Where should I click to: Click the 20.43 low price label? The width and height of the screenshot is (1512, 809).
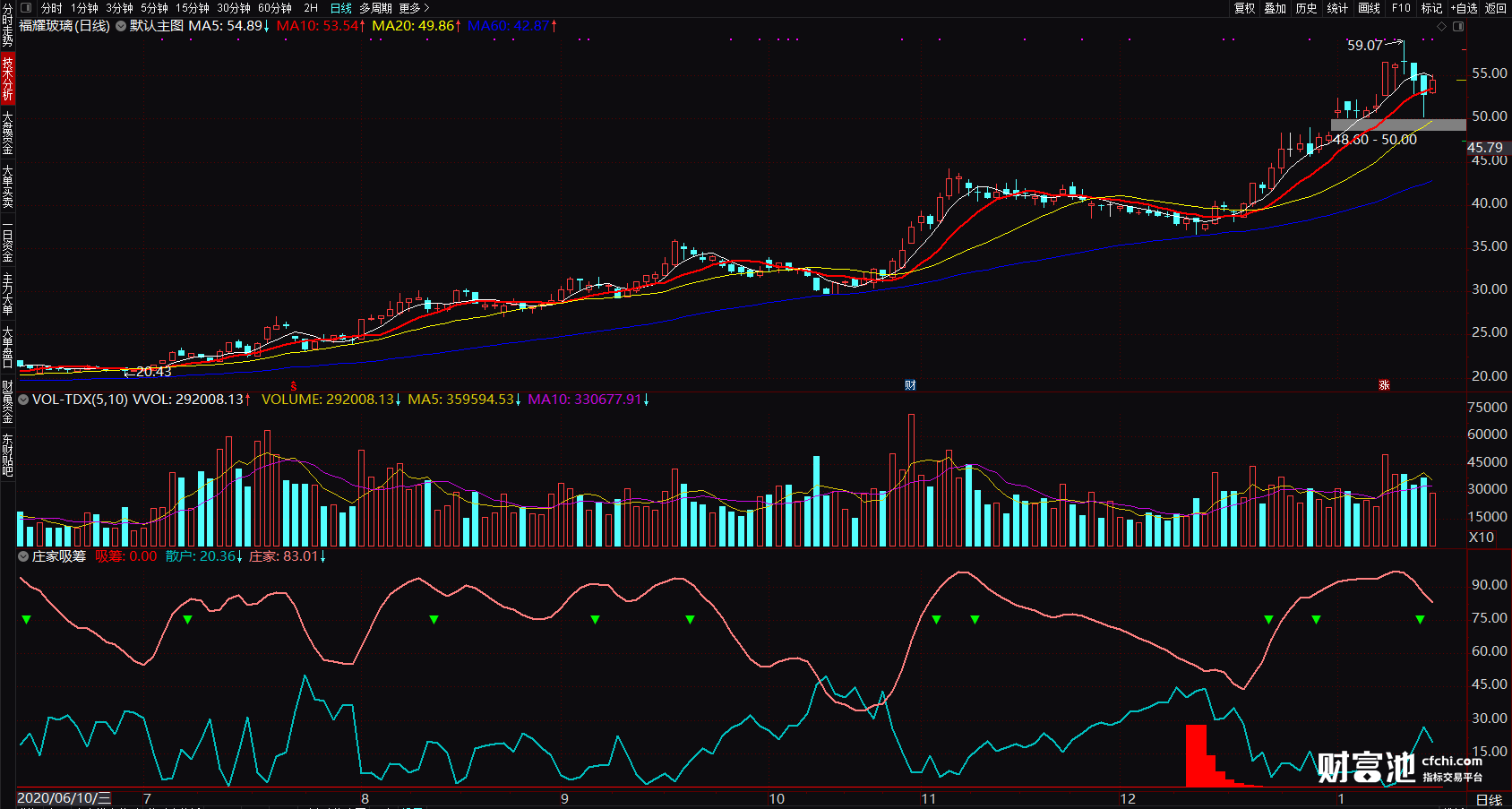153,372
